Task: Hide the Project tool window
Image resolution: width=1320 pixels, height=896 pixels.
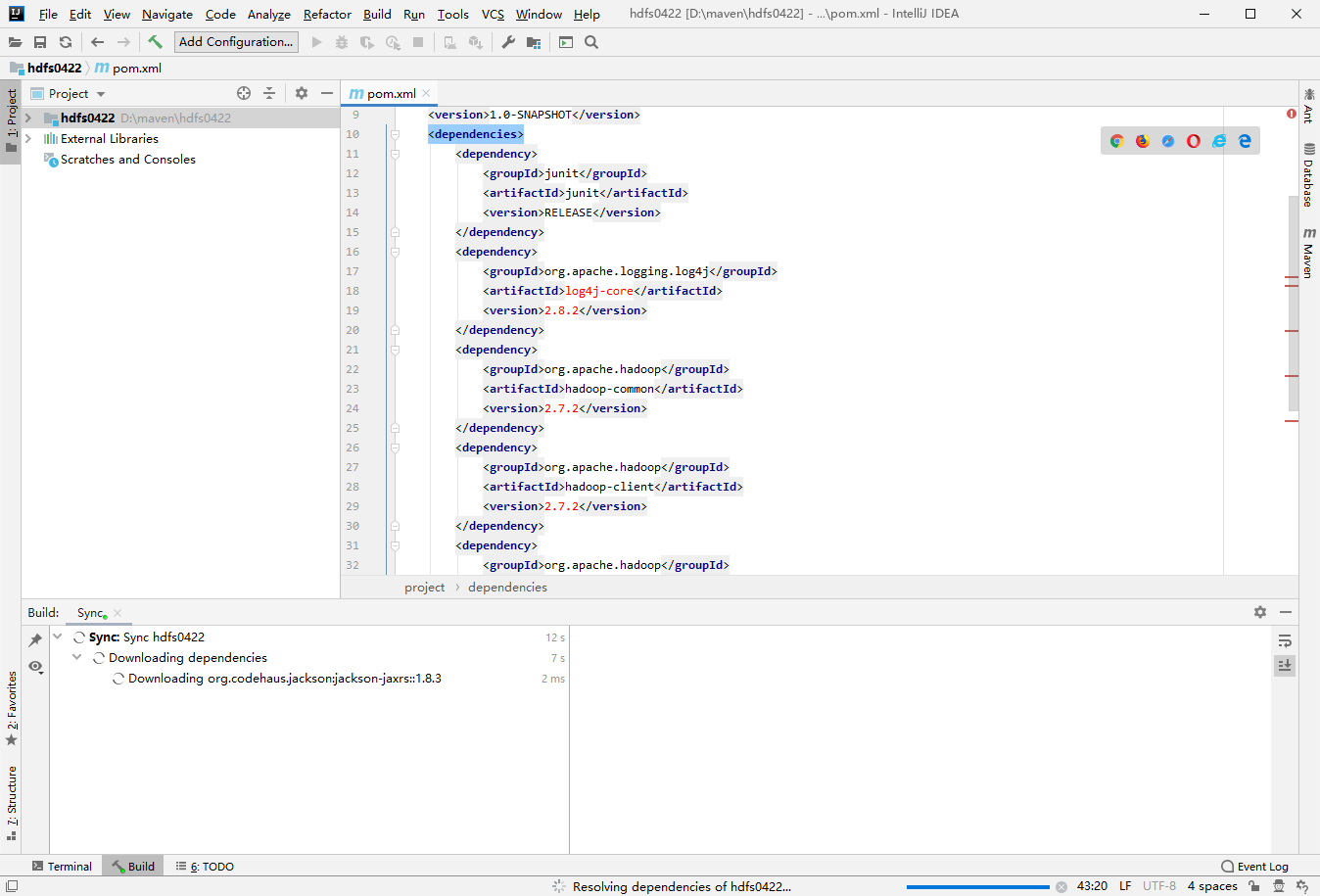Action: (x=327, y=93)
